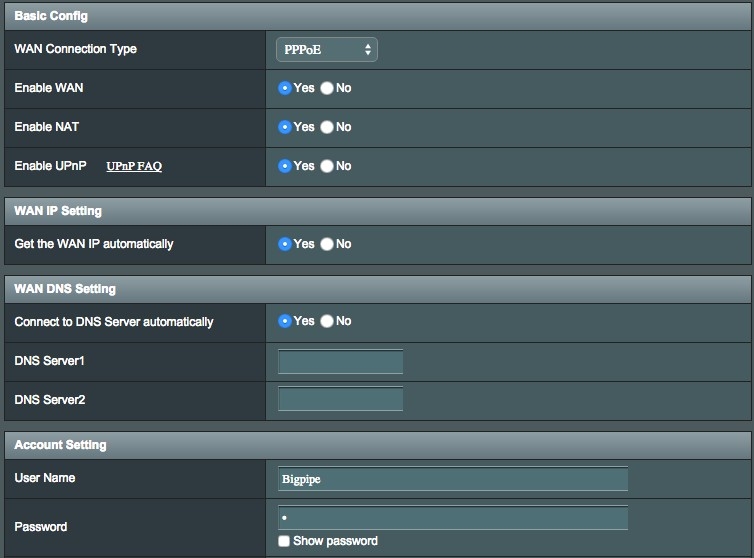754x558 pixels.
Task: Select Yes for connecting to DNS automatically
Action: (x=285, y=321)
